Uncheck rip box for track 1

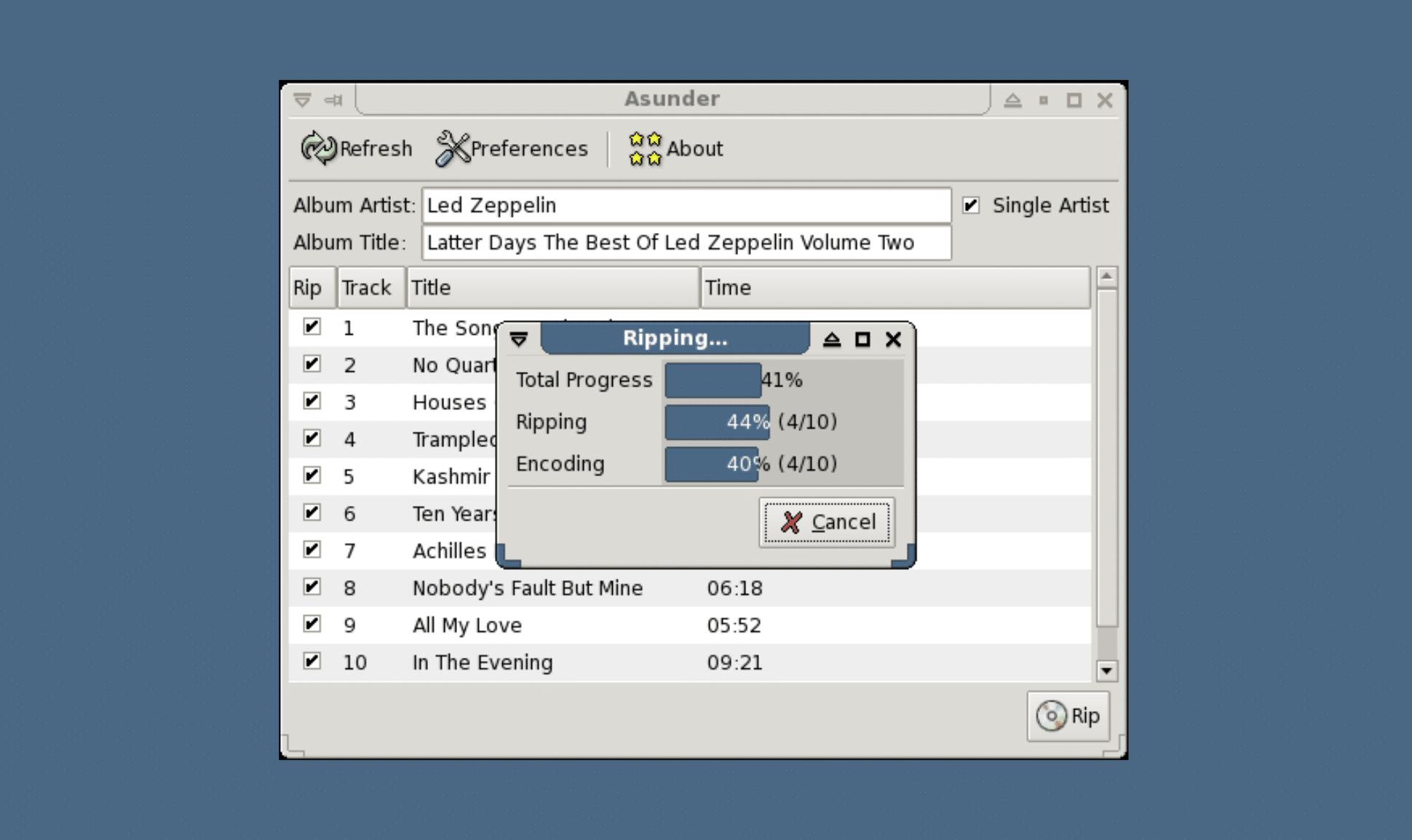coord(312,327)
